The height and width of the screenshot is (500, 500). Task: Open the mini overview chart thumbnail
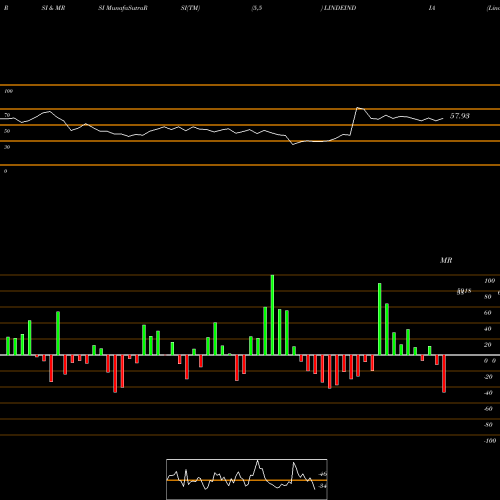247,479
